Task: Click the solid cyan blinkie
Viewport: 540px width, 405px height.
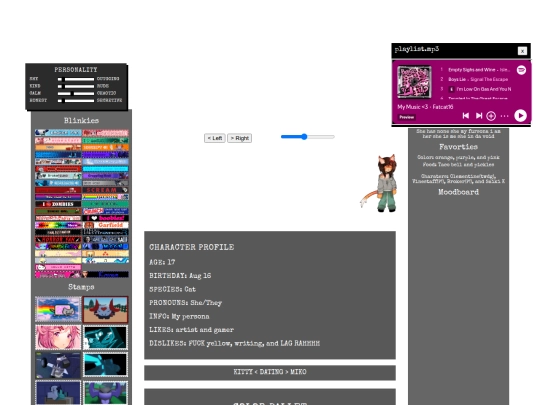Action: coord(105,169)
